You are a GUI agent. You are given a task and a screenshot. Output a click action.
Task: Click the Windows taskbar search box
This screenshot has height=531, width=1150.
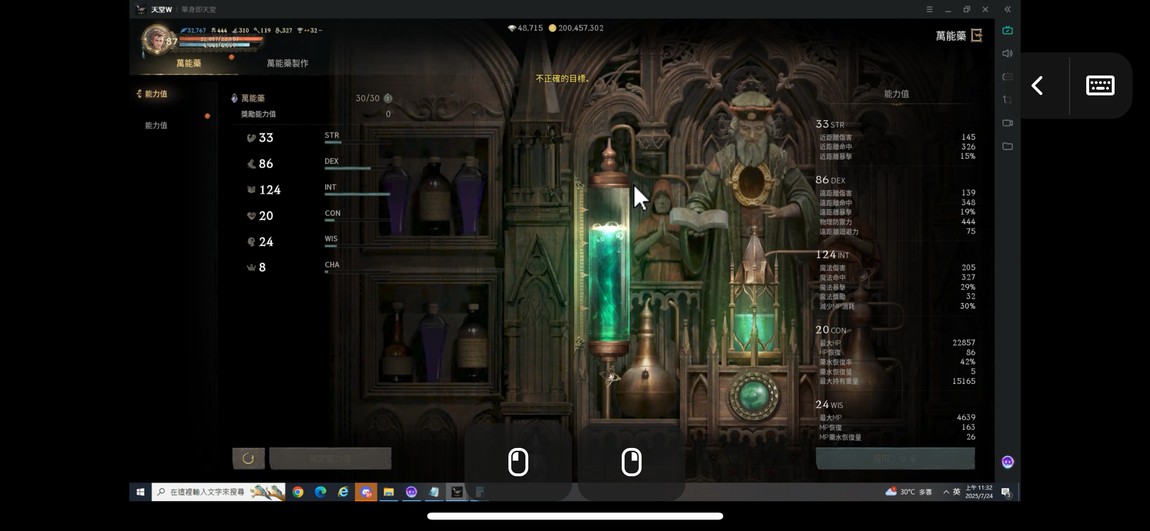pyautogui.click(x=219, y=492)
